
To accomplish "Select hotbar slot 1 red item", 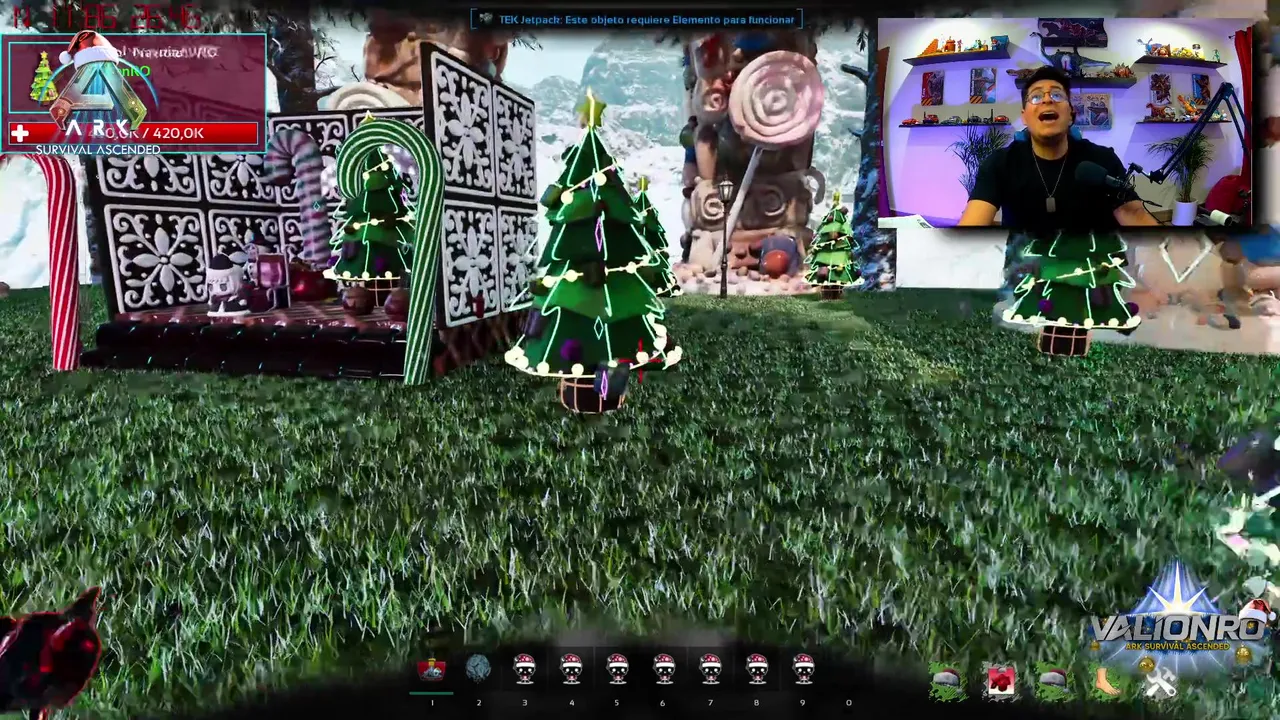I will coord(432,670).
